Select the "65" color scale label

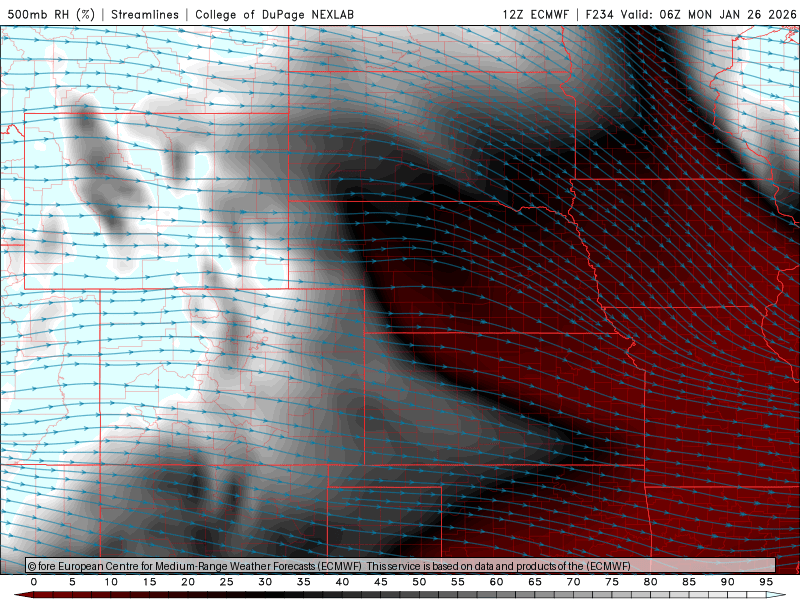click(x=535, y=582)
